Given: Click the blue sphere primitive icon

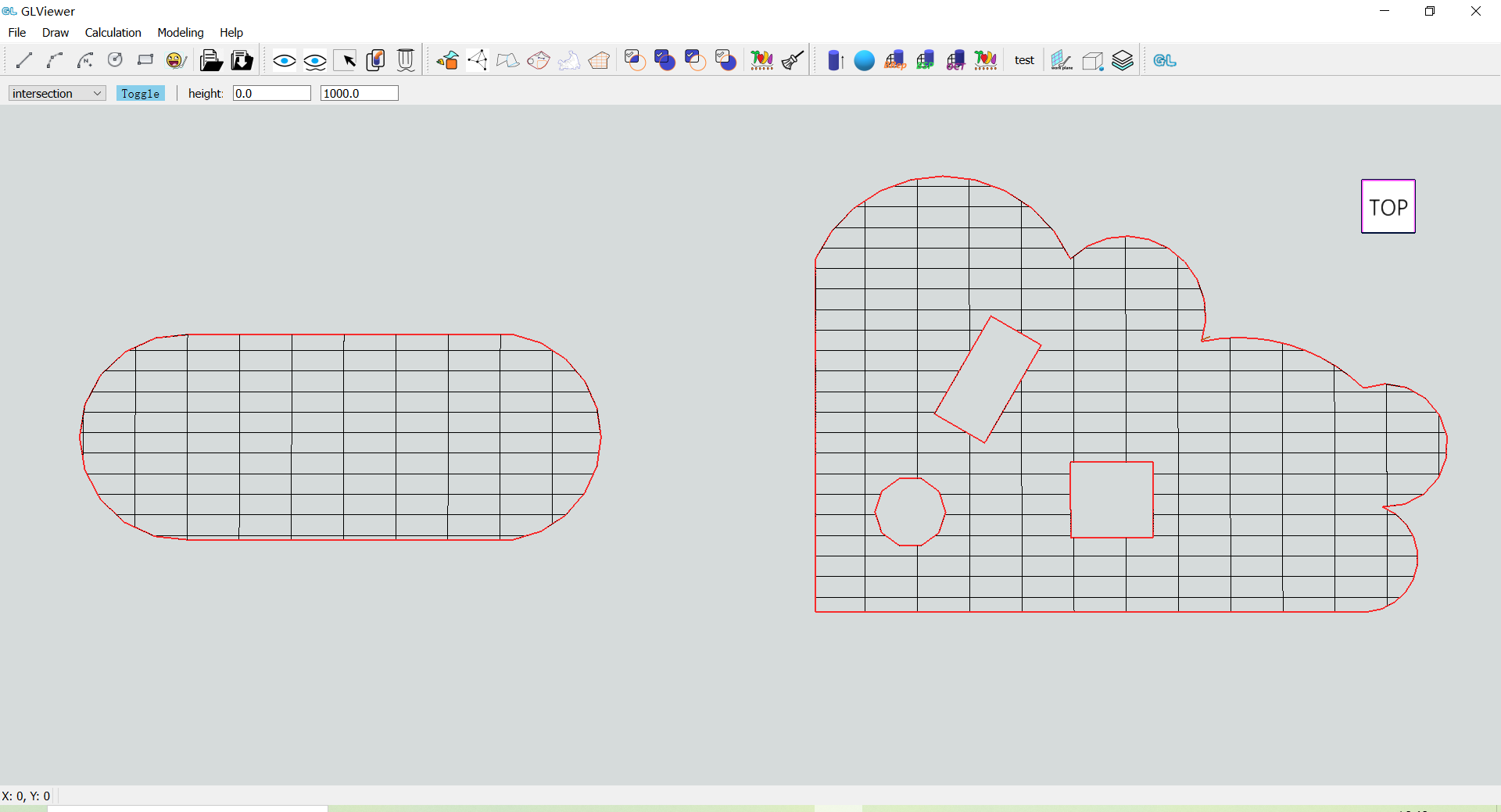Looking at the screenshot, I should tap(864, 60).
